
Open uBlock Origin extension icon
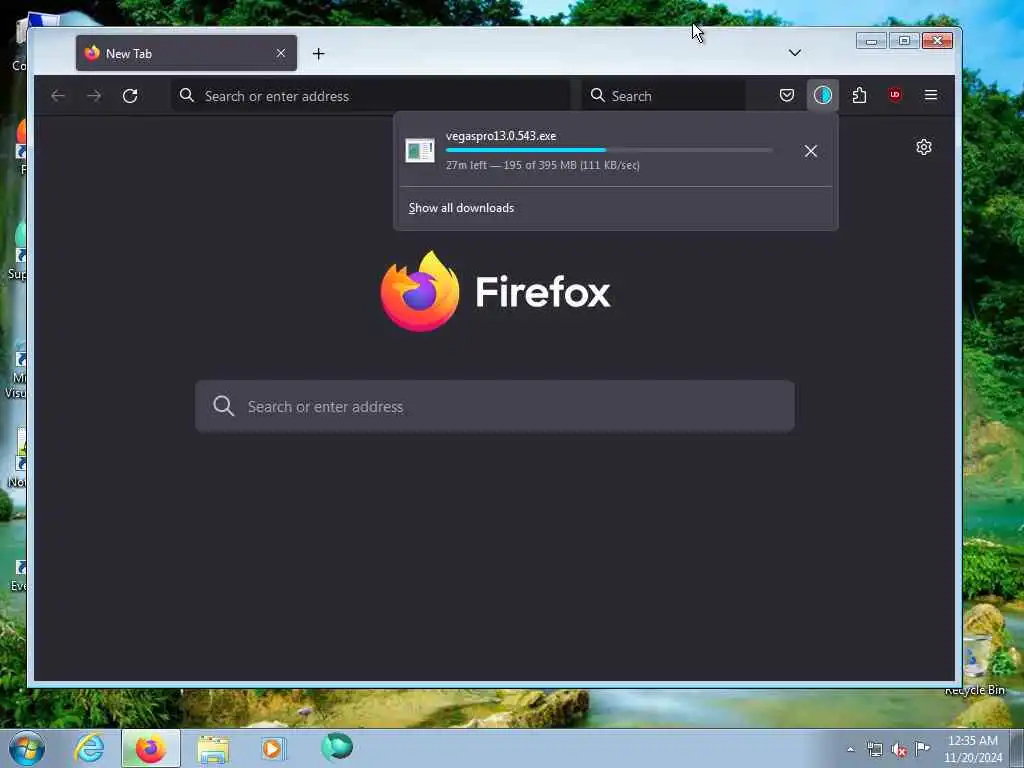click(895, 95)
